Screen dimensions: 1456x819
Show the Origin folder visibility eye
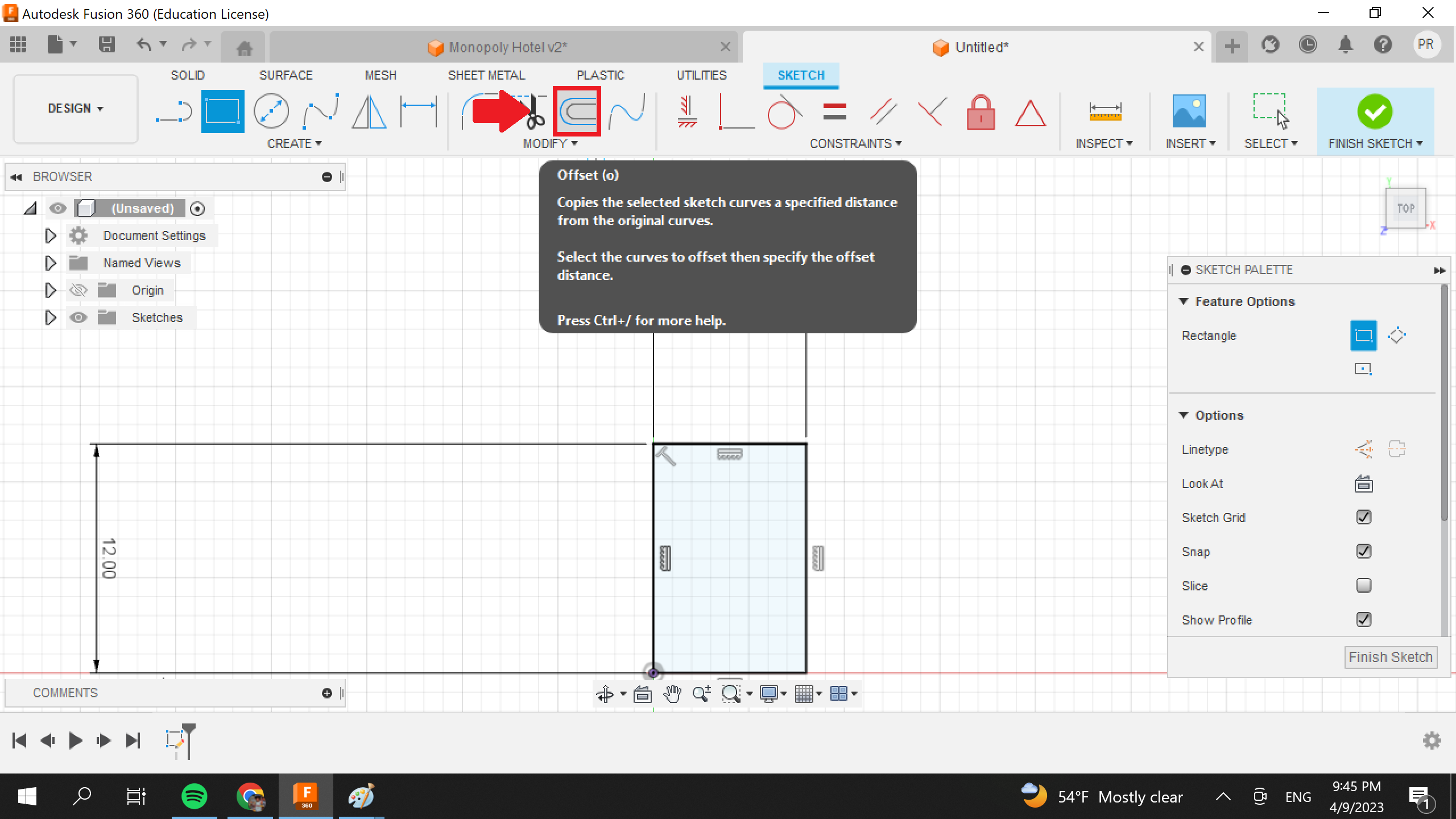(78, 290)
